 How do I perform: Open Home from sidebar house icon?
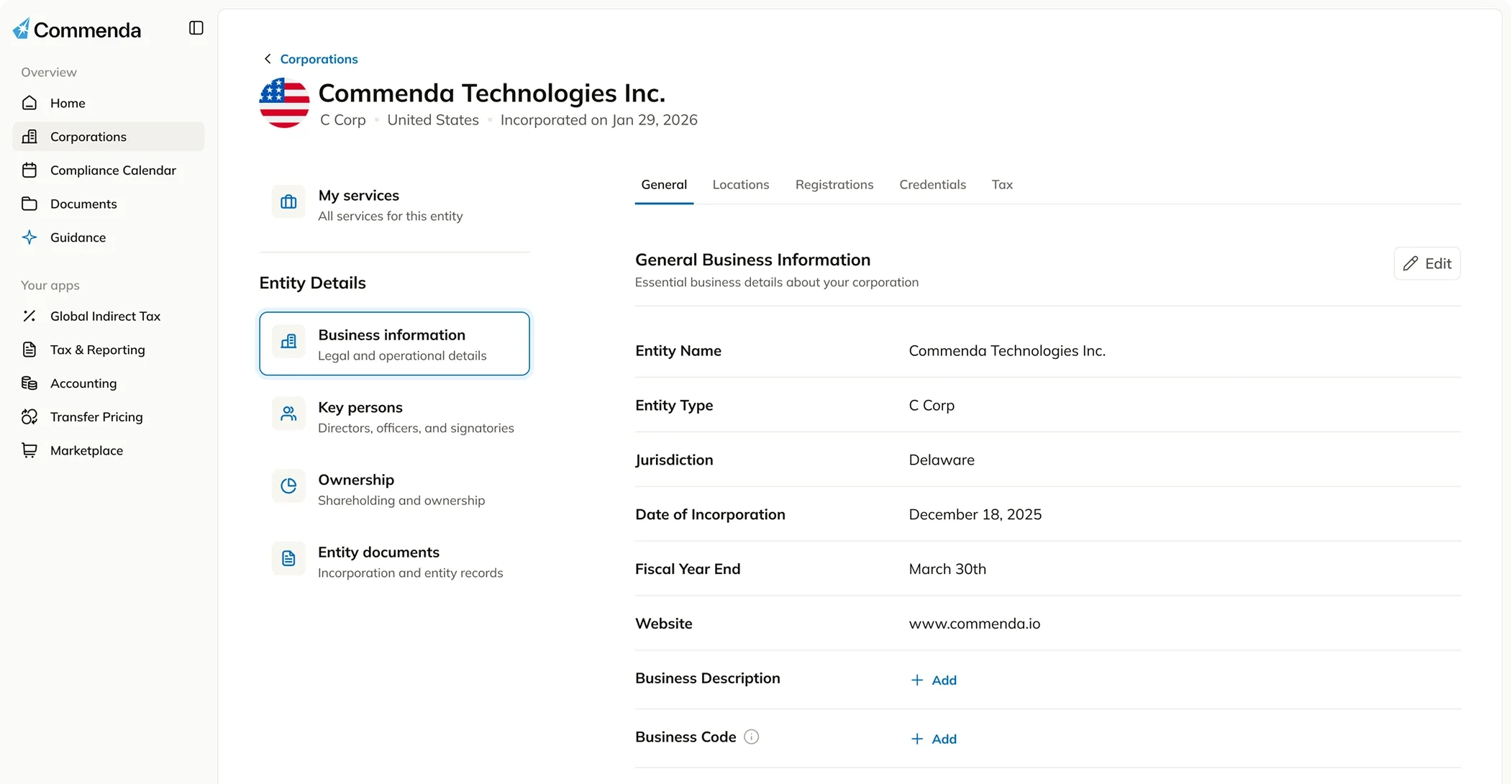pos(29,103)
